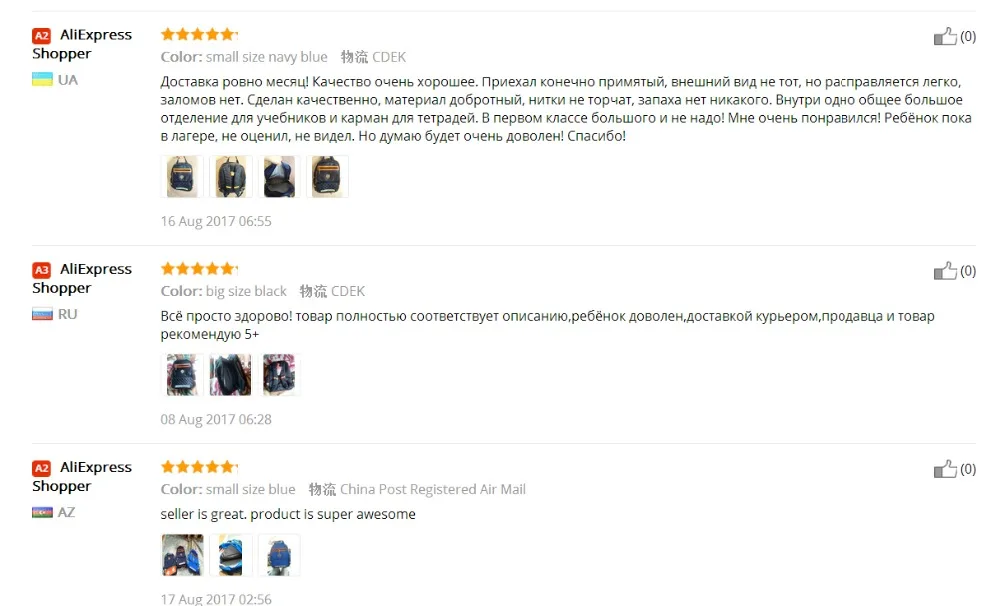This screenshot has height=606, width=1000.
Task: Open first photo in the AZ review
Action: [x=182, y=555]
